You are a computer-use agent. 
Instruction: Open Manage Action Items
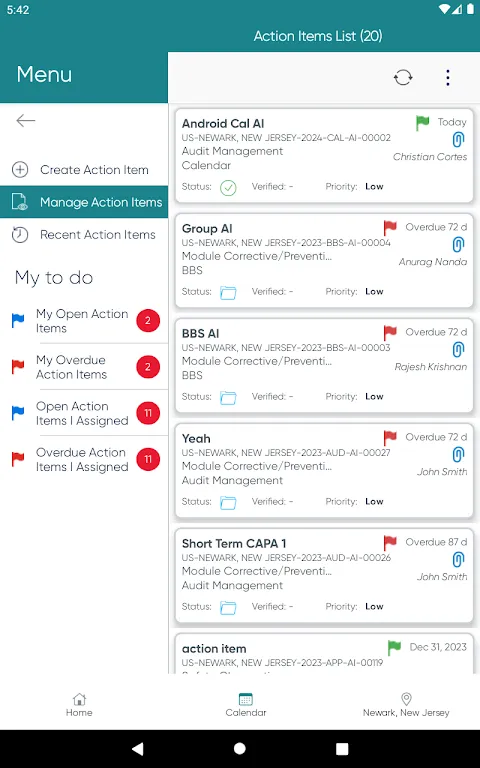click(84, 202)
